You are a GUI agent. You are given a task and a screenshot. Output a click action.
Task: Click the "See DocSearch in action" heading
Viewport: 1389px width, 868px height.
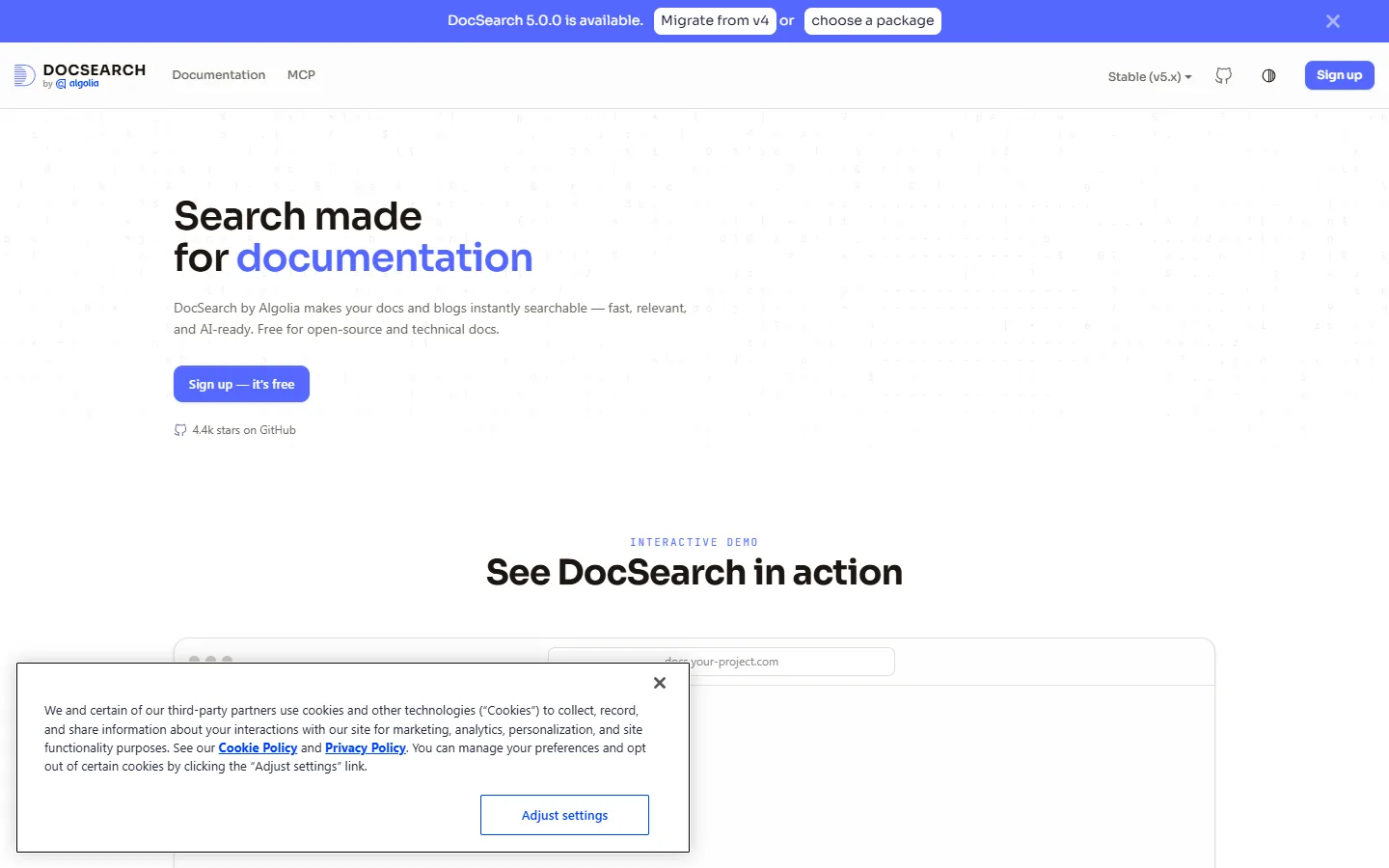[694, 573]
